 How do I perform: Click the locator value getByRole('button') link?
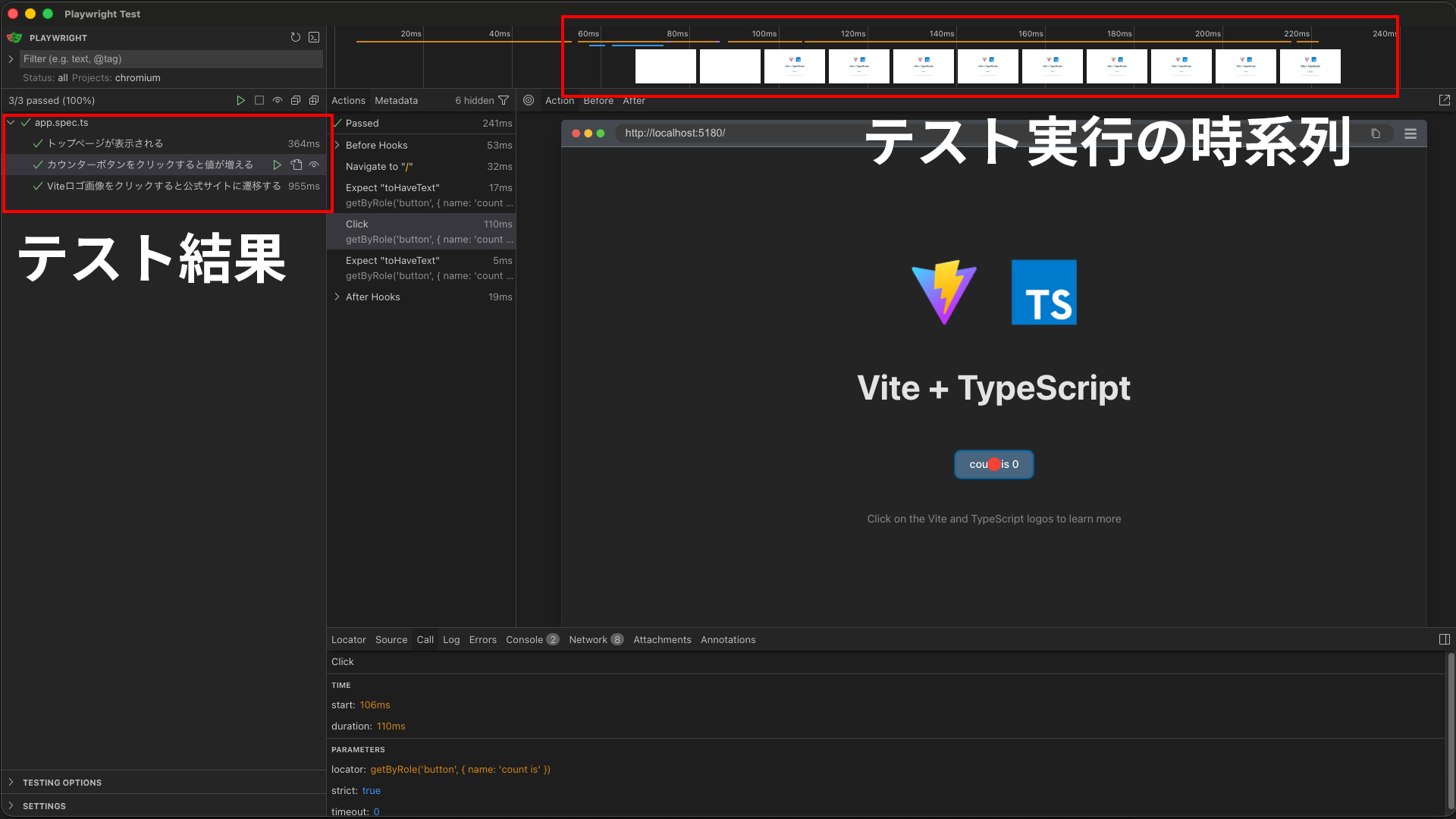(x=460, y=769)
